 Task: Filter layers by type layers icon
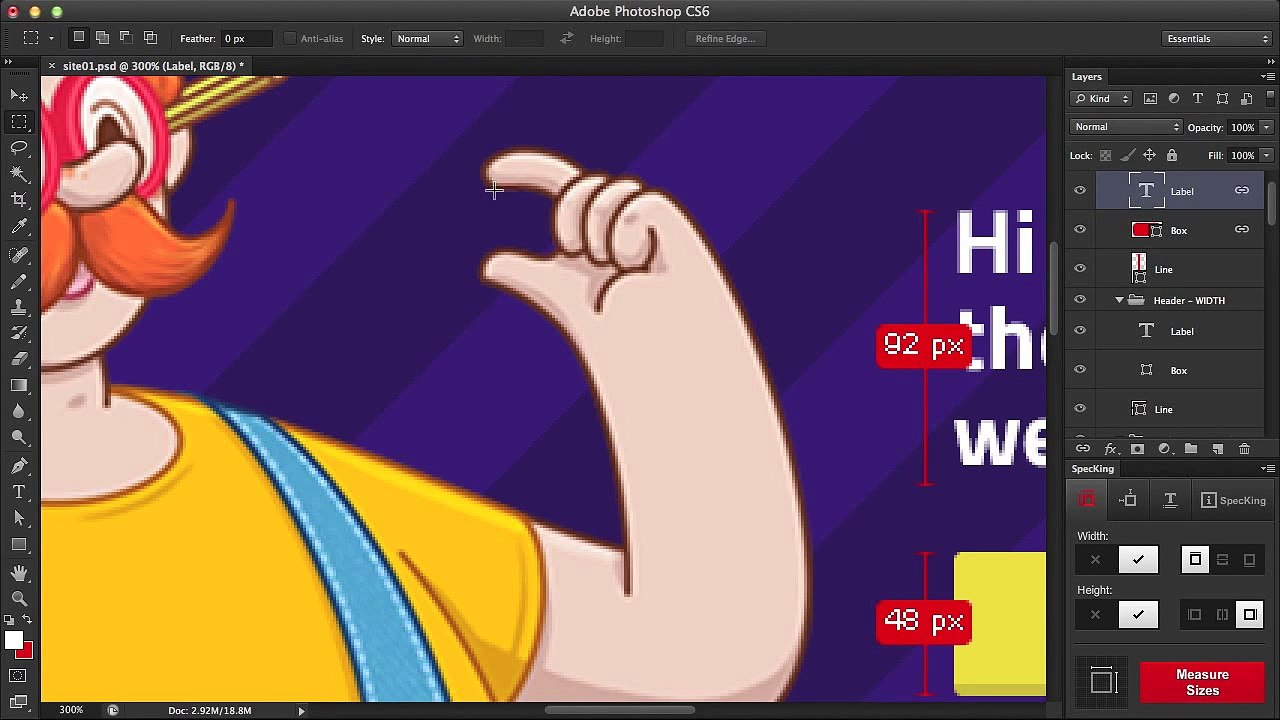coord(1198,99)
